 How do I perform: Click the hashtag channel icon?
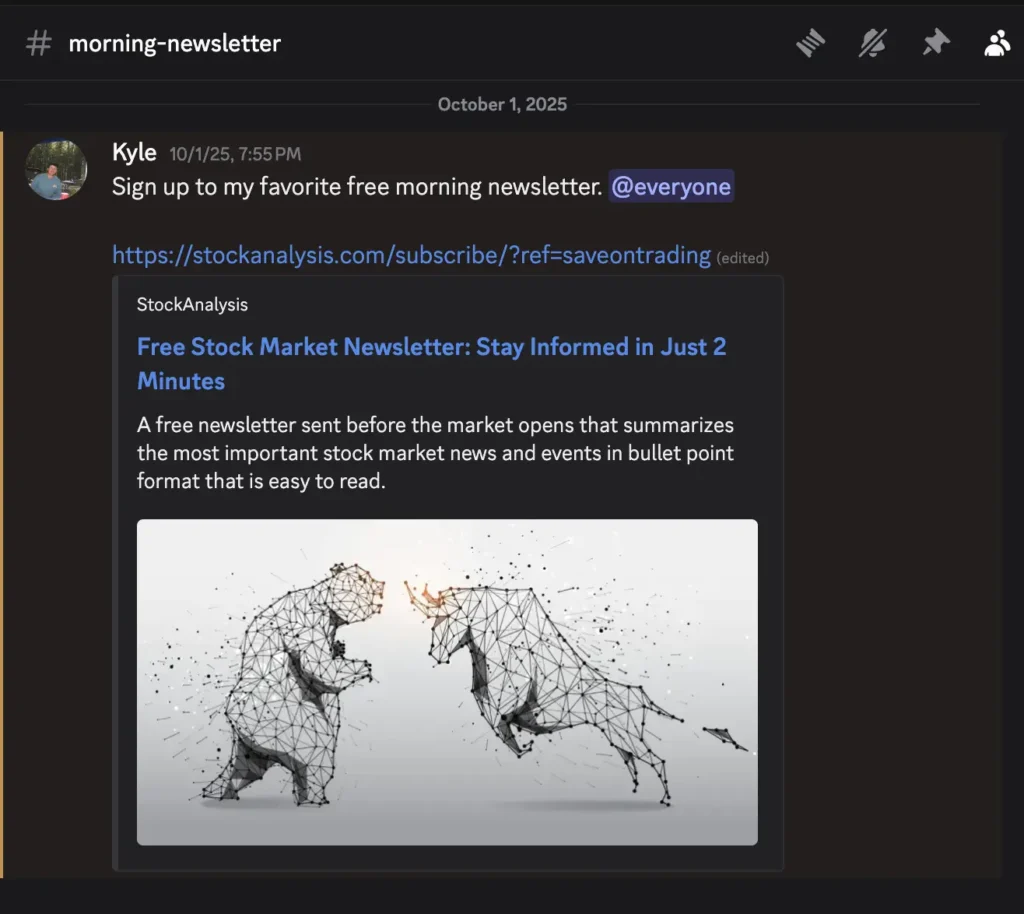pos(38,44)
